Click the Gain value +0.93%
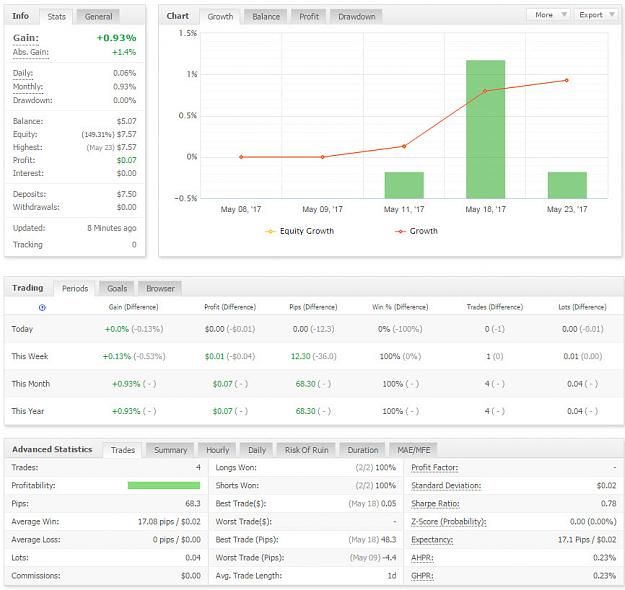Viewport: 625px width, 590px height. click(116, 38)
